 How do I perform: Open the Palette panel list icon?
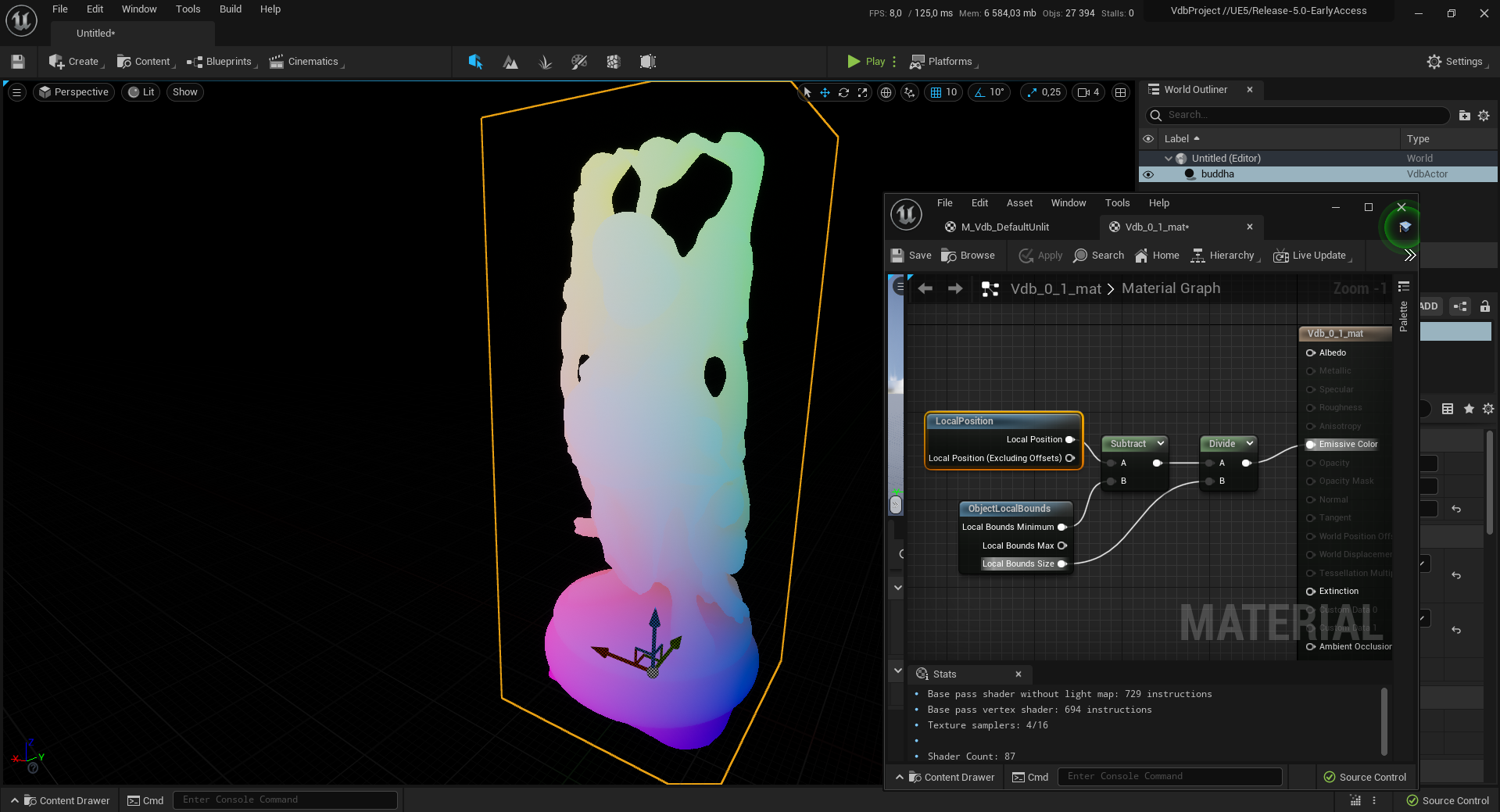click(x=1404, y=287)
